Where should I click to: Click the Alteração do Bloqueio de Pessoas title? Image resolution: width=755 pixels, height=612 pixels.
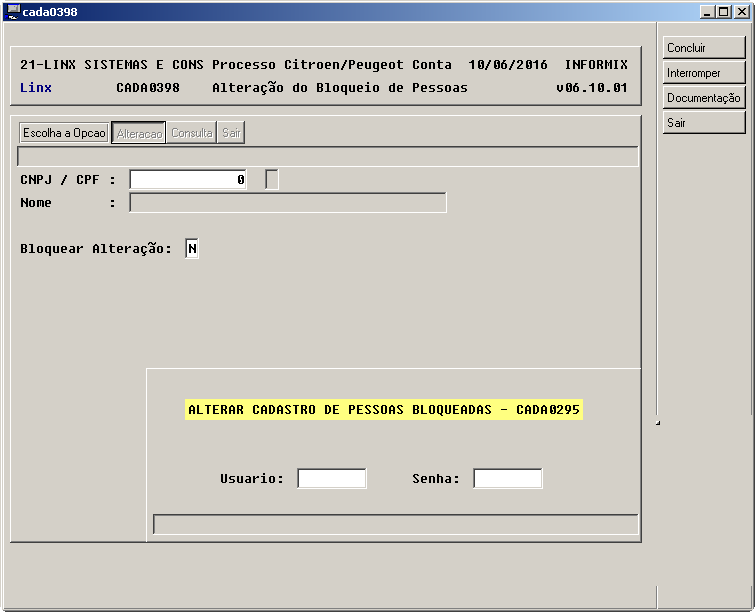coord(340,88)
